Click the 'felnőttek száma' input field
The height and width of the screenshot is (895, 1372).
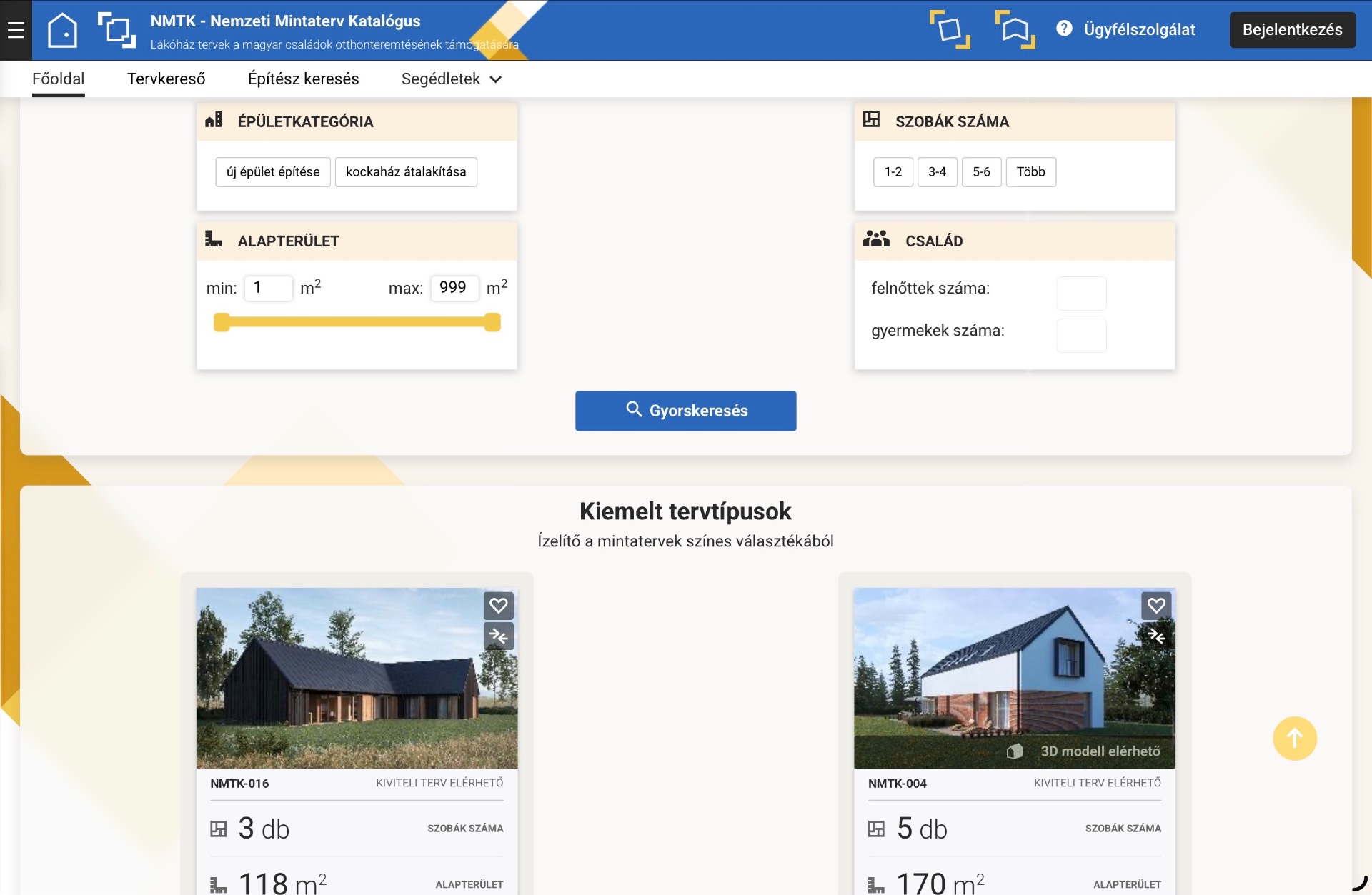1080,293
